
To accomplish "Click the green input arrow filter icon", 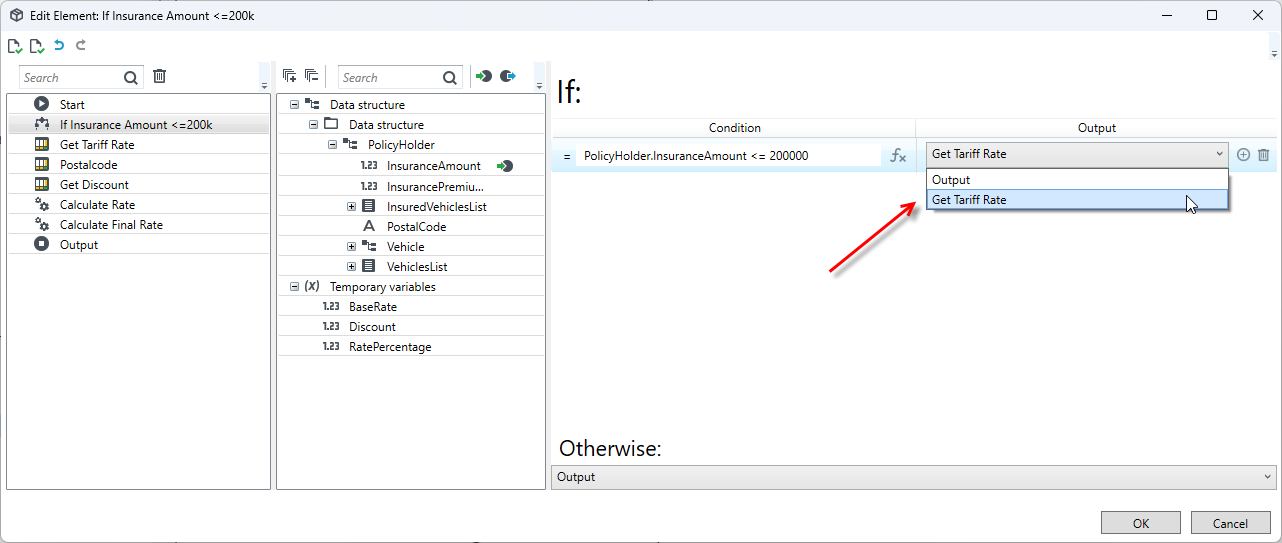I will (x=484, y=76).
